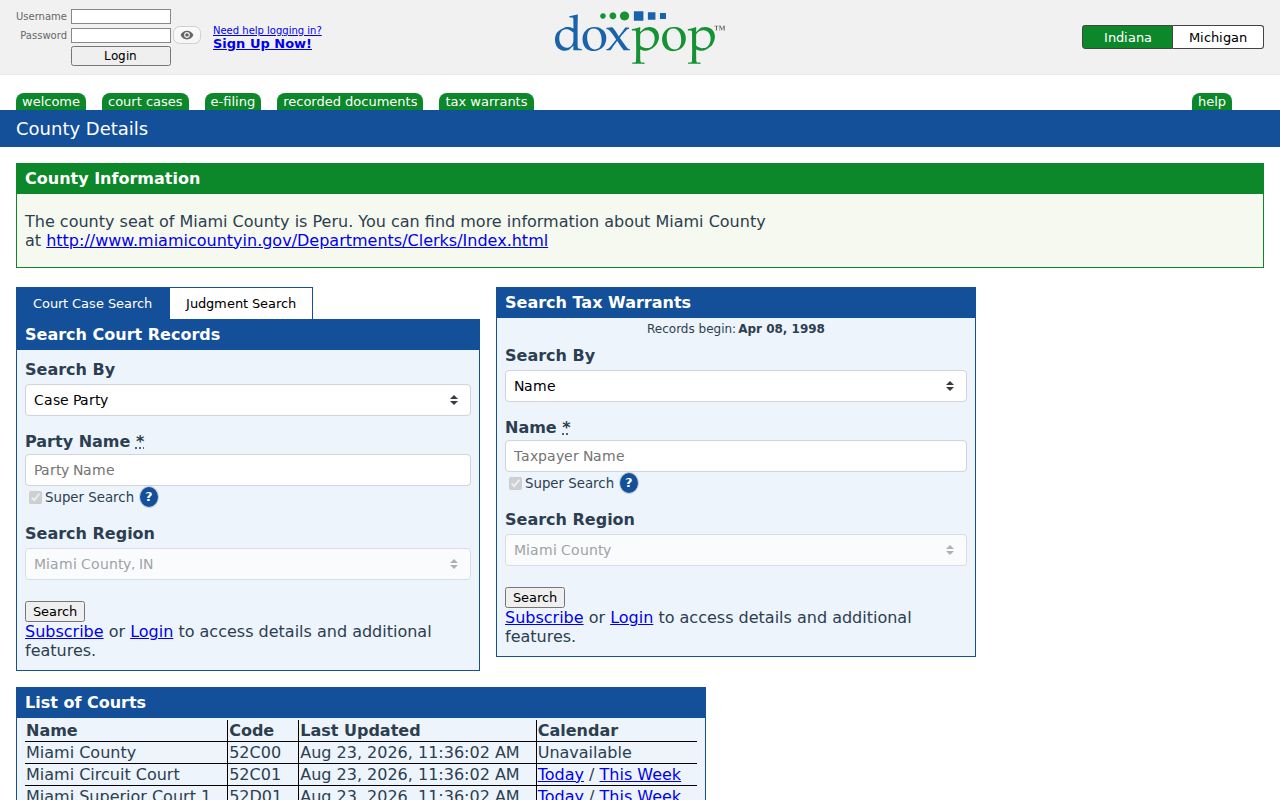Open the Name Search By dropdown

[736, 386]
